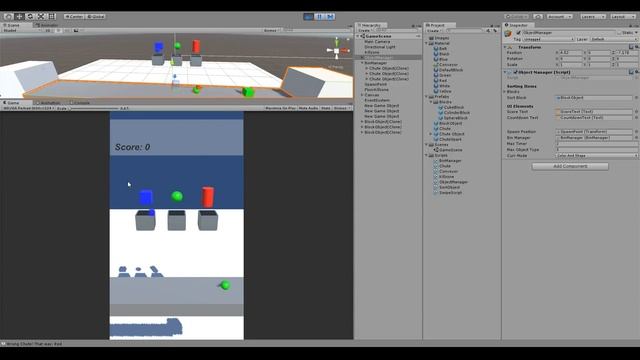Click the Scene orientation gizmo
The height and width of the screenshot is (360, 640).
click(337, 50)
